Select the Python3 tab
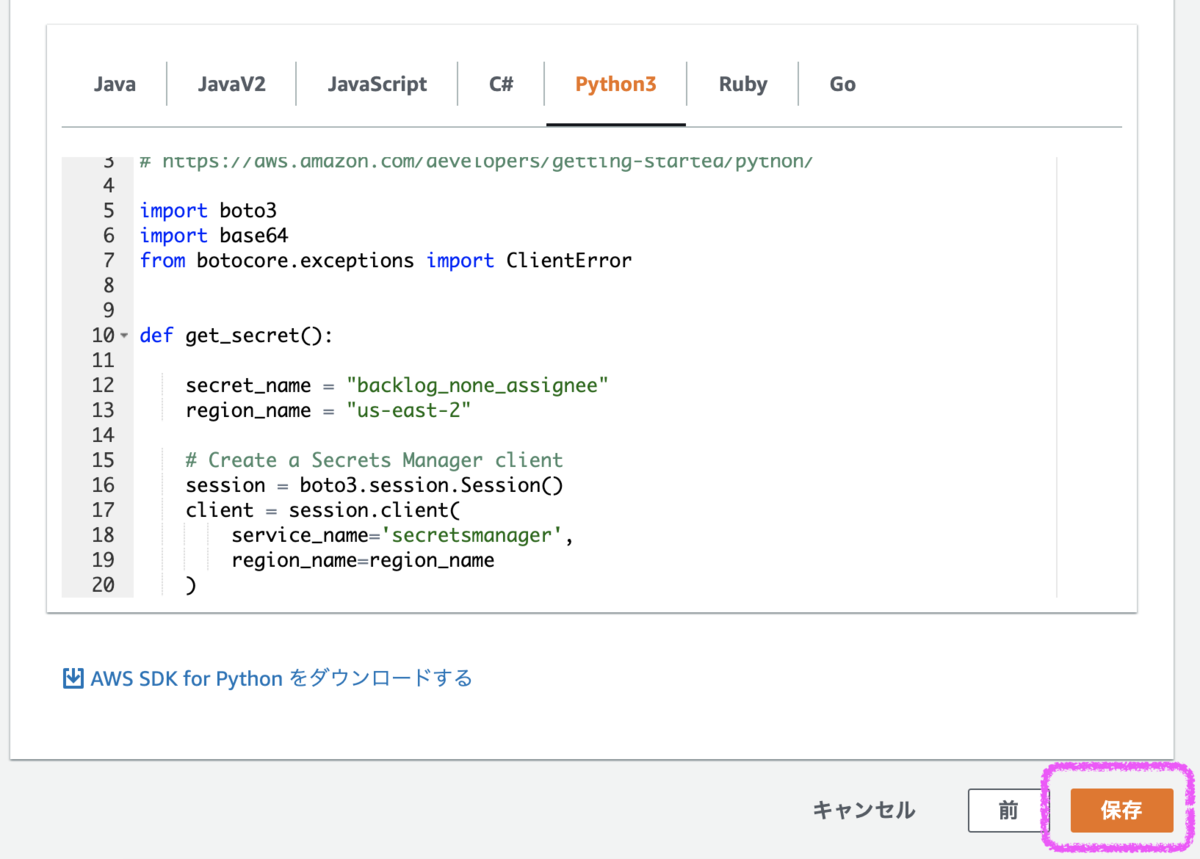The width and height of the screenshot is (1200, 859). [x=615, y=84]
